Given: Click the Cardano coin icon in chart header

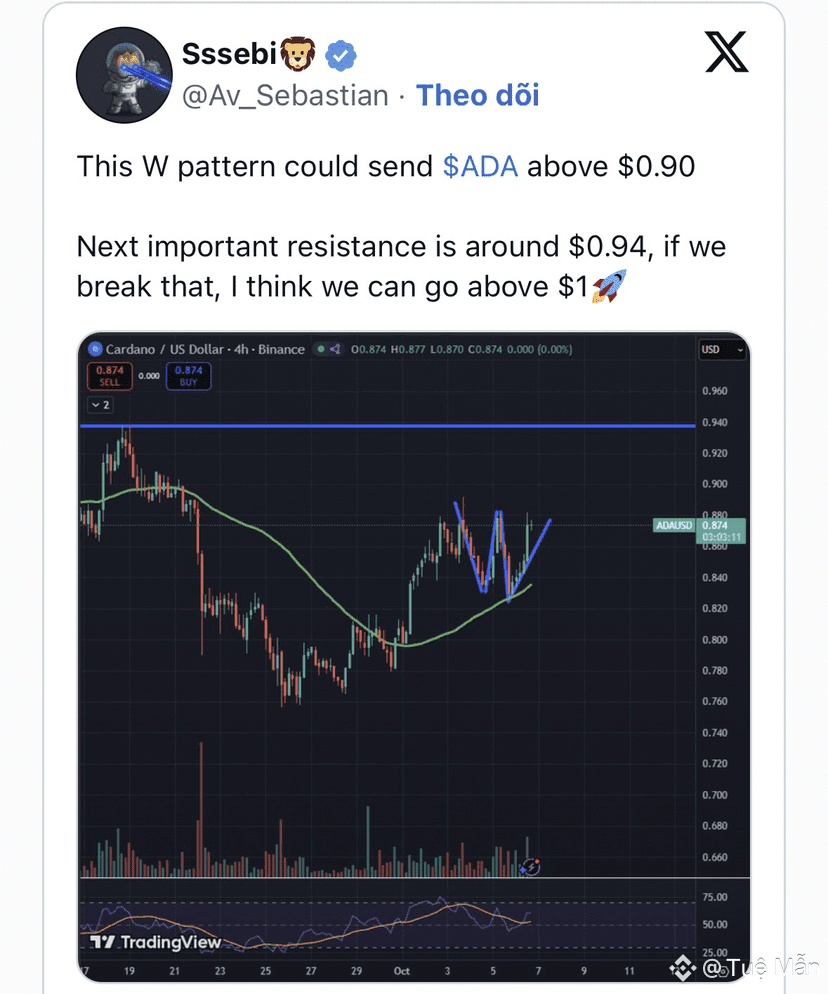Looking at the screenshot, I should click(x=95, y=349).
